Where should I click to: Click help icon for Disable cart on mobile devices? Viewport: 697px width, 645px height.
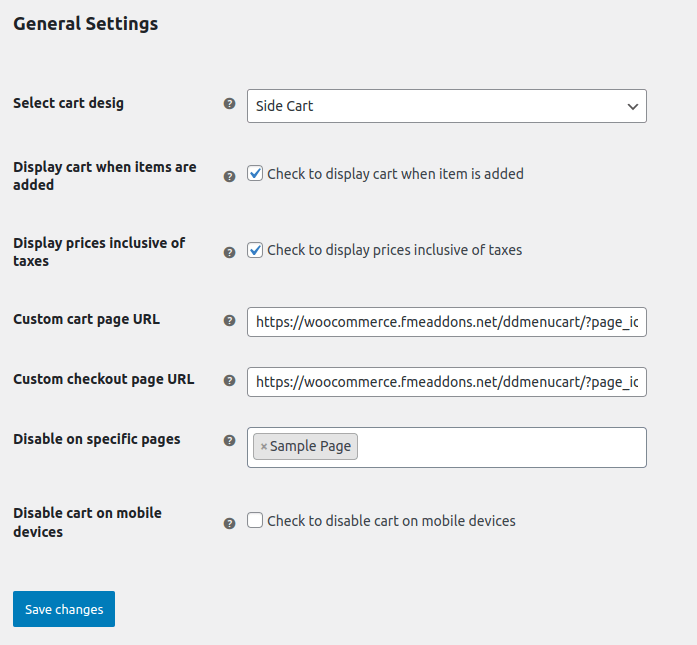(229, 523)
